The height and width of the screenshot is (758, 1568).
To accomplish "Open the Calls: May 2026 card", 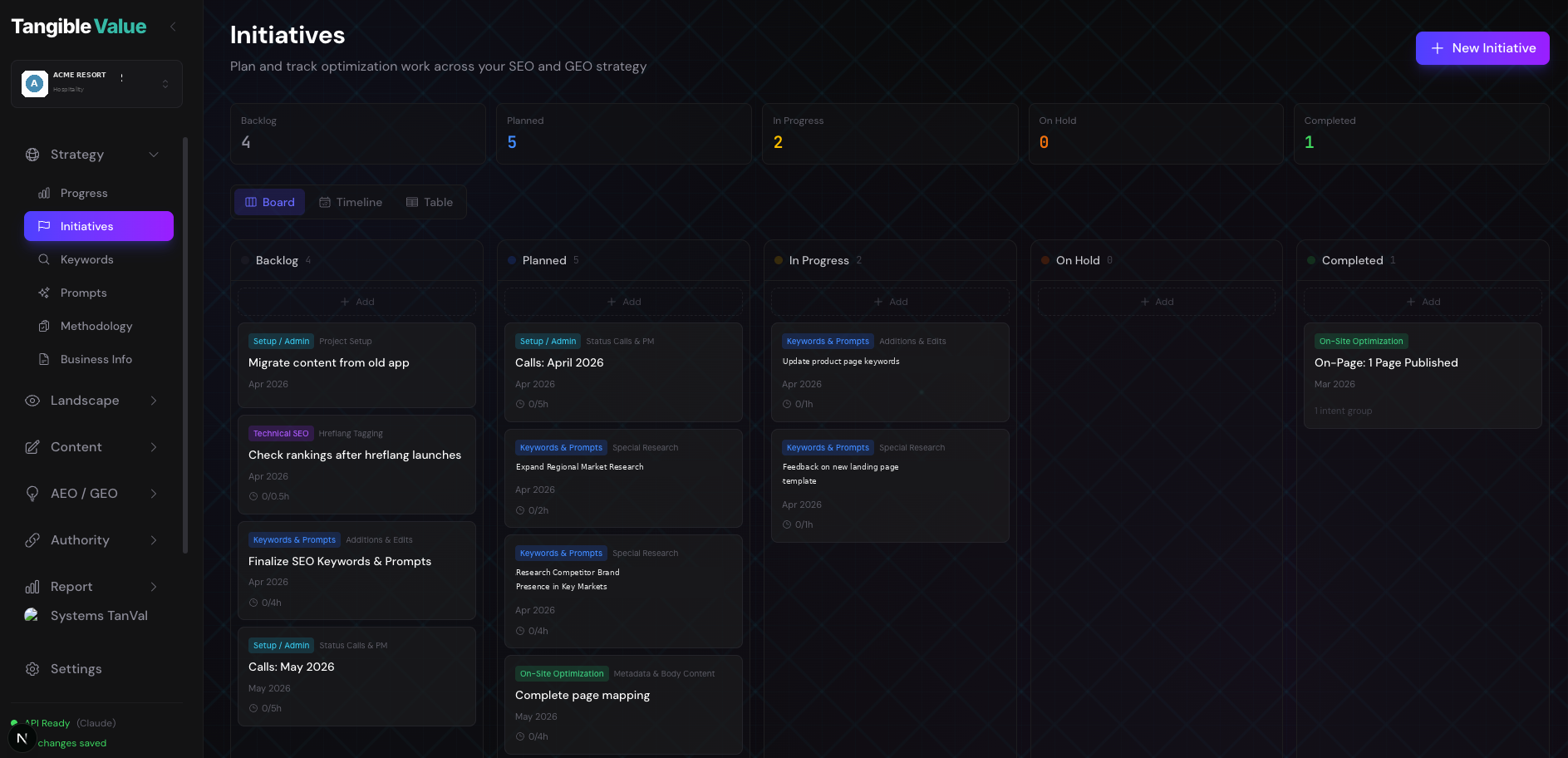I will click(356, 677).
